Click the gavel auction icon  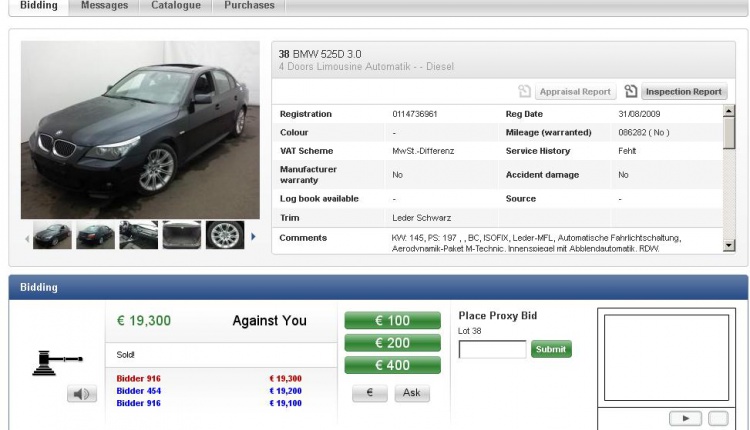click(x=56, y=361)
